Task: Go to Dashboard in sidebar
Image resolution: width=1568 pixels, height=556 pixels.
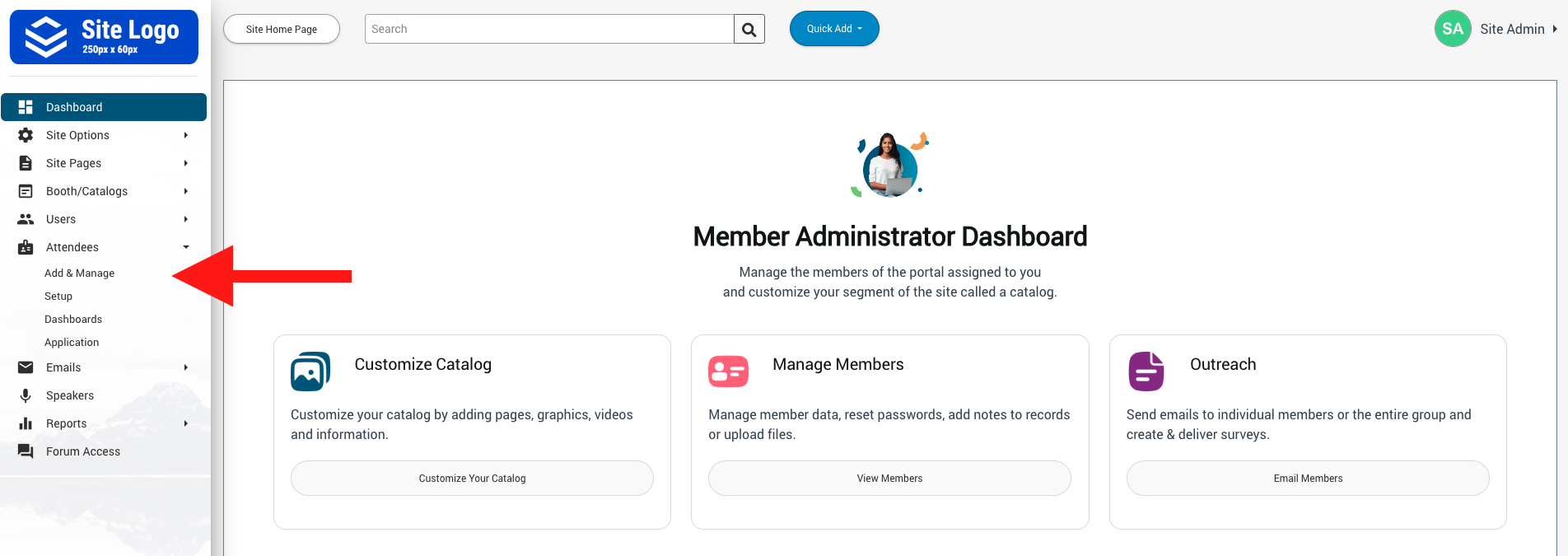Action: (74, 107)
